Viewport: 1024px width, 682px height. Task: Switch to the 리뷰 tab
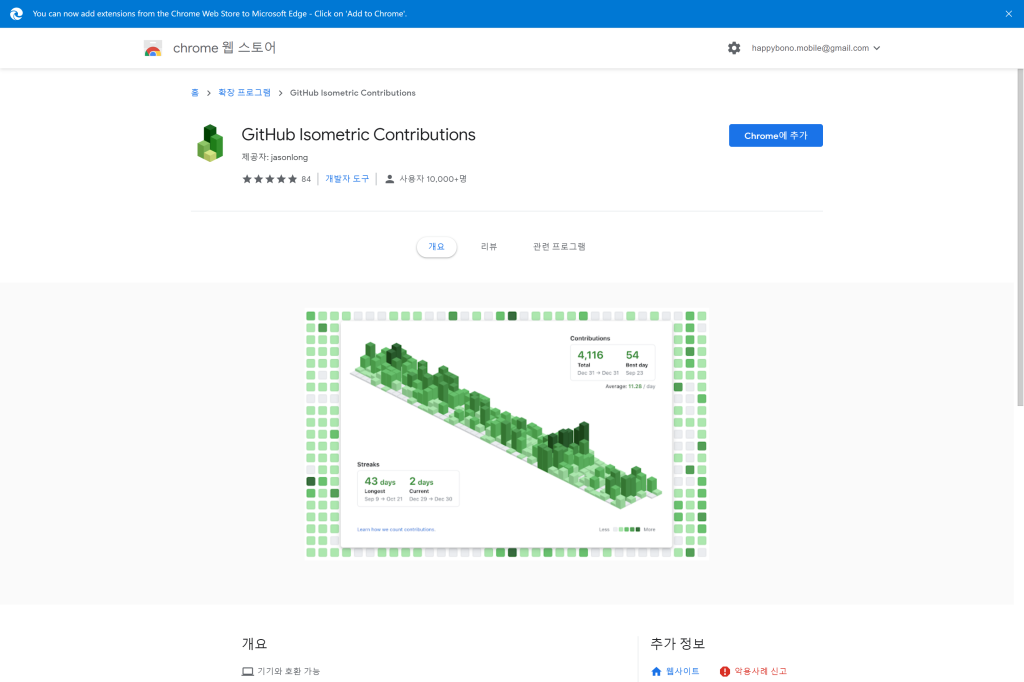point(489,247)
